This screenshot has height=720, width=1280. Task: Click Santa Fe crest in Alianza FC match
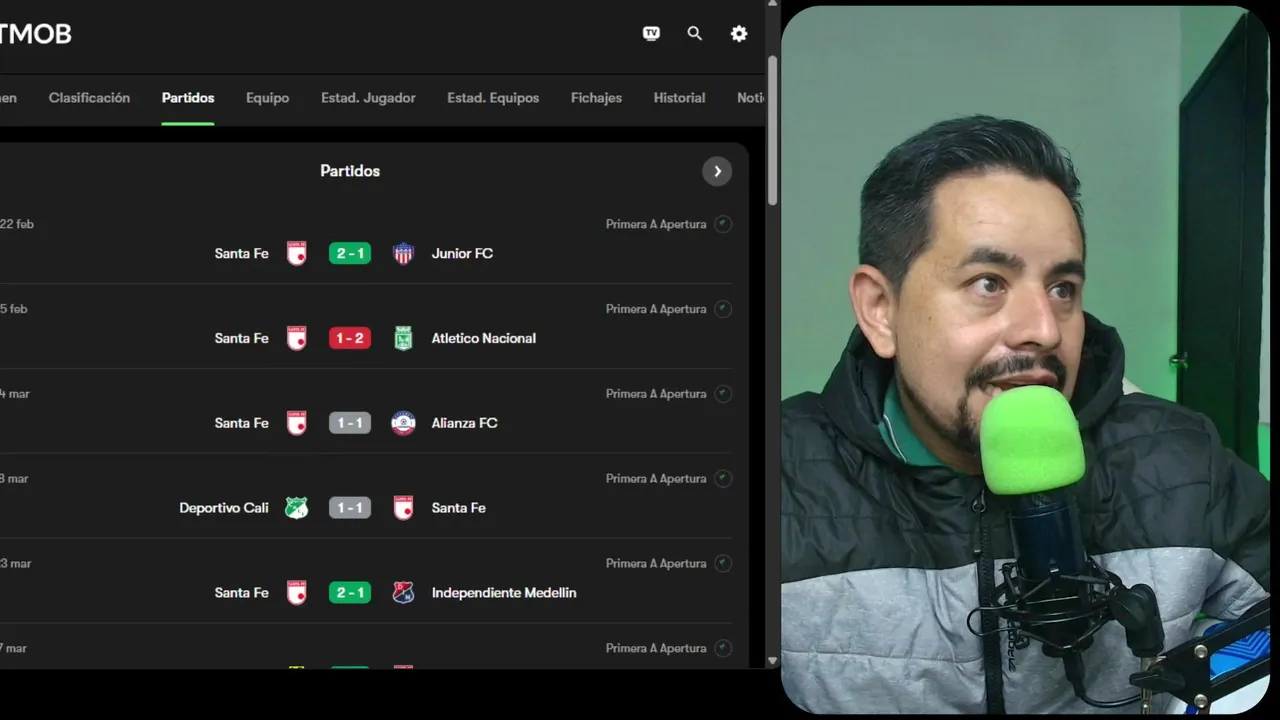[296, 423]
